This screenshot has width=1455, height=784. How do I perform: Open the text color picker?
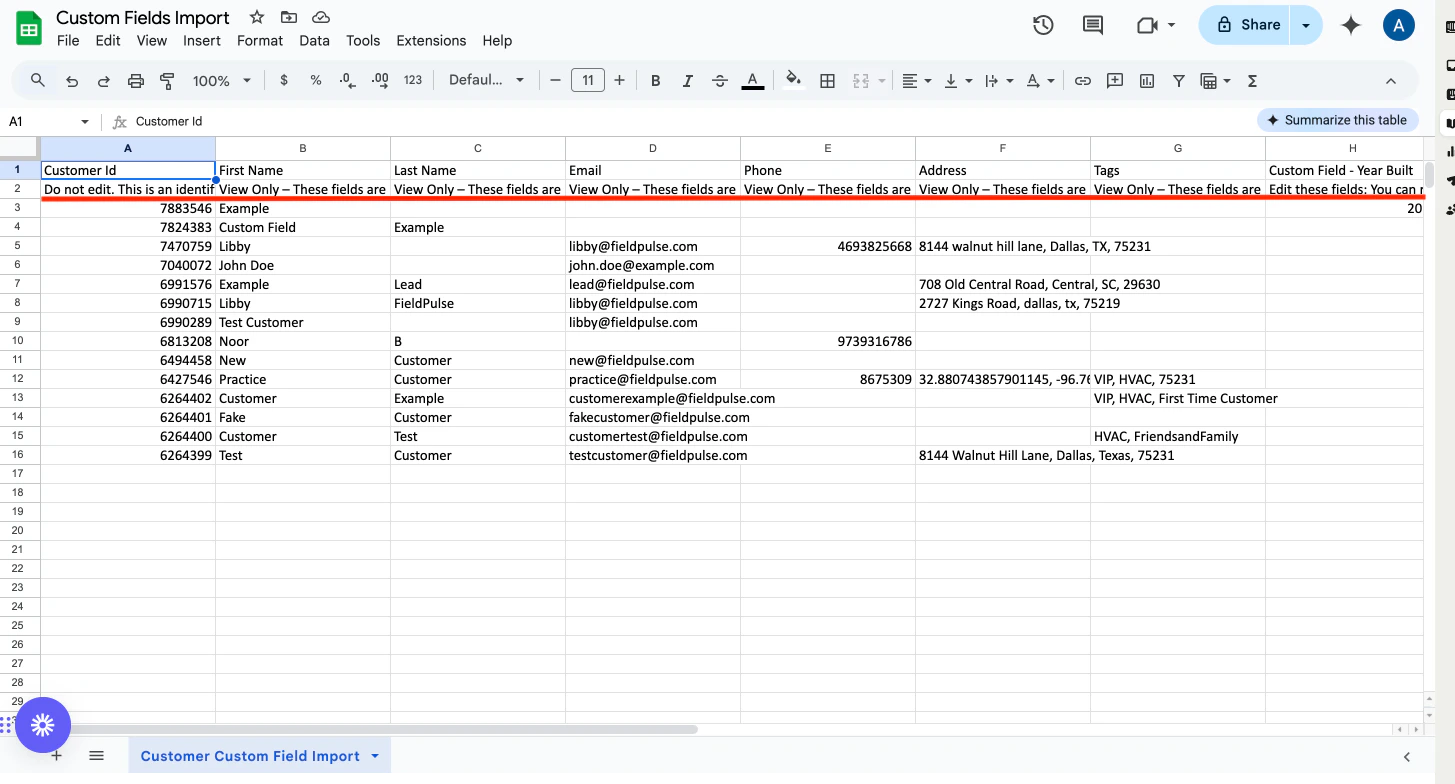tap(753, 81)
